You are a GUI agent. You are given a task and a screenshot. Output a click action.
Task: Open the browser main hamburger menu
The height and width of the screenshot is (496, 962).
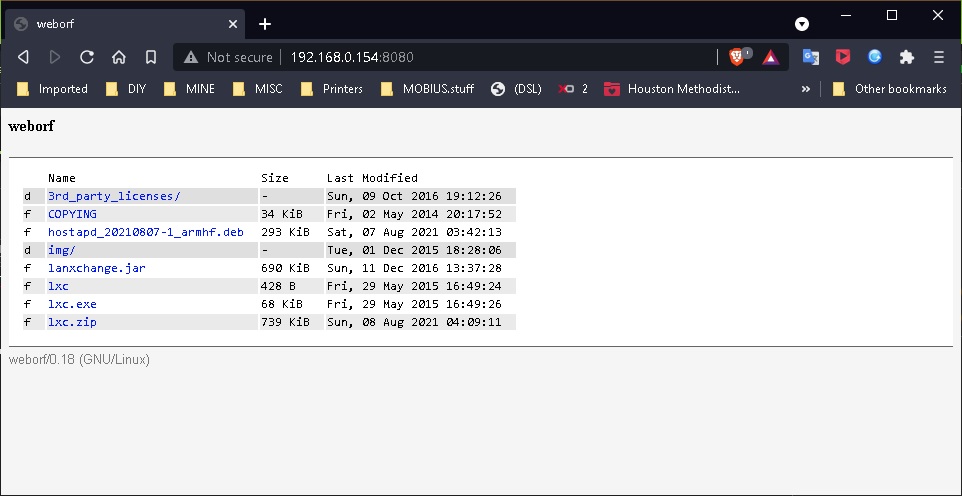click(938, 57)
